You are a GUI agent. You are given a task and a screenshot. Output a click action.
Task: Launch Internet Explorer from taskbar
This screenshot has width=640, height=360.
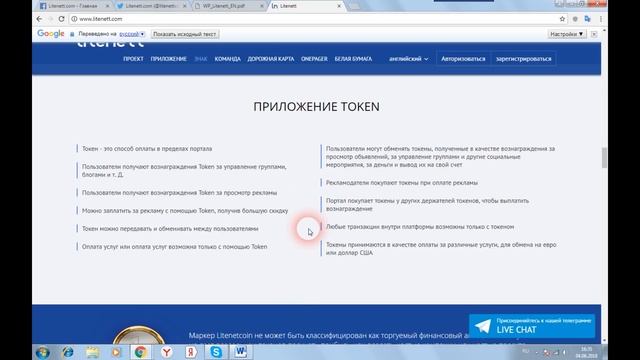coord(68,352)
